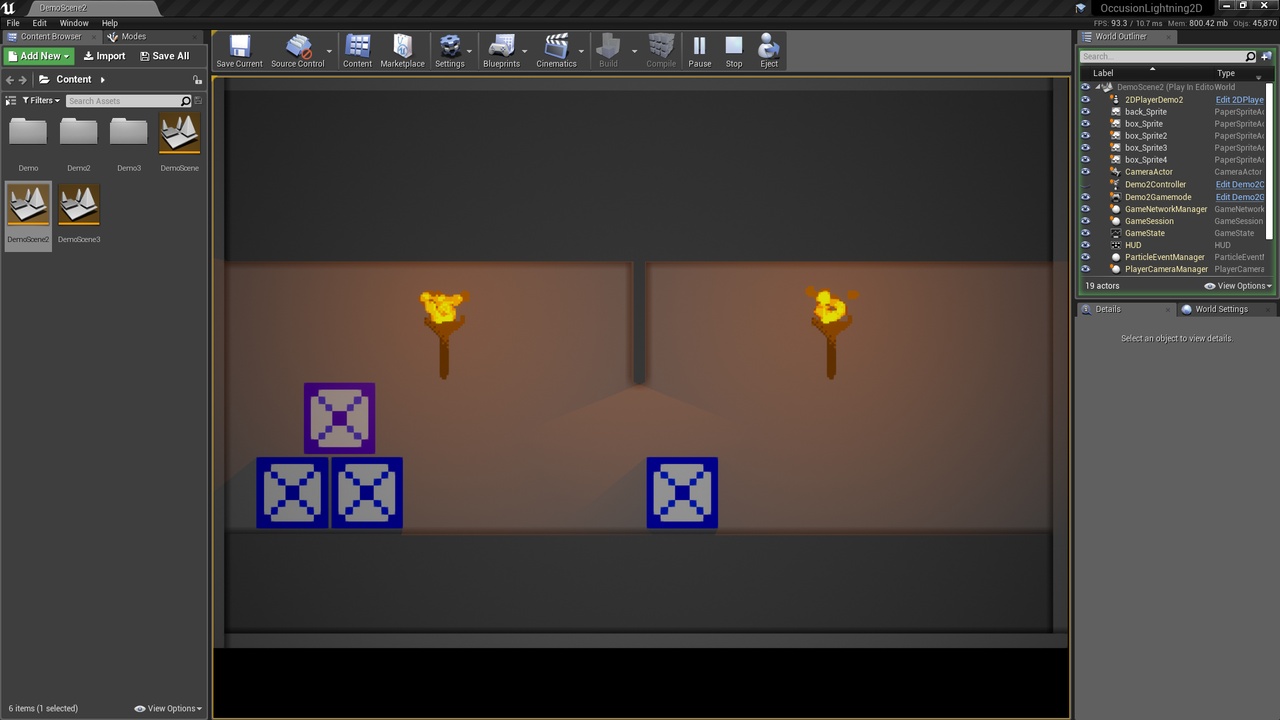Open Settings dropdown arrow
Image resolution: width=1280 pixels, height=720 pixels.
[x=470, y=51]
